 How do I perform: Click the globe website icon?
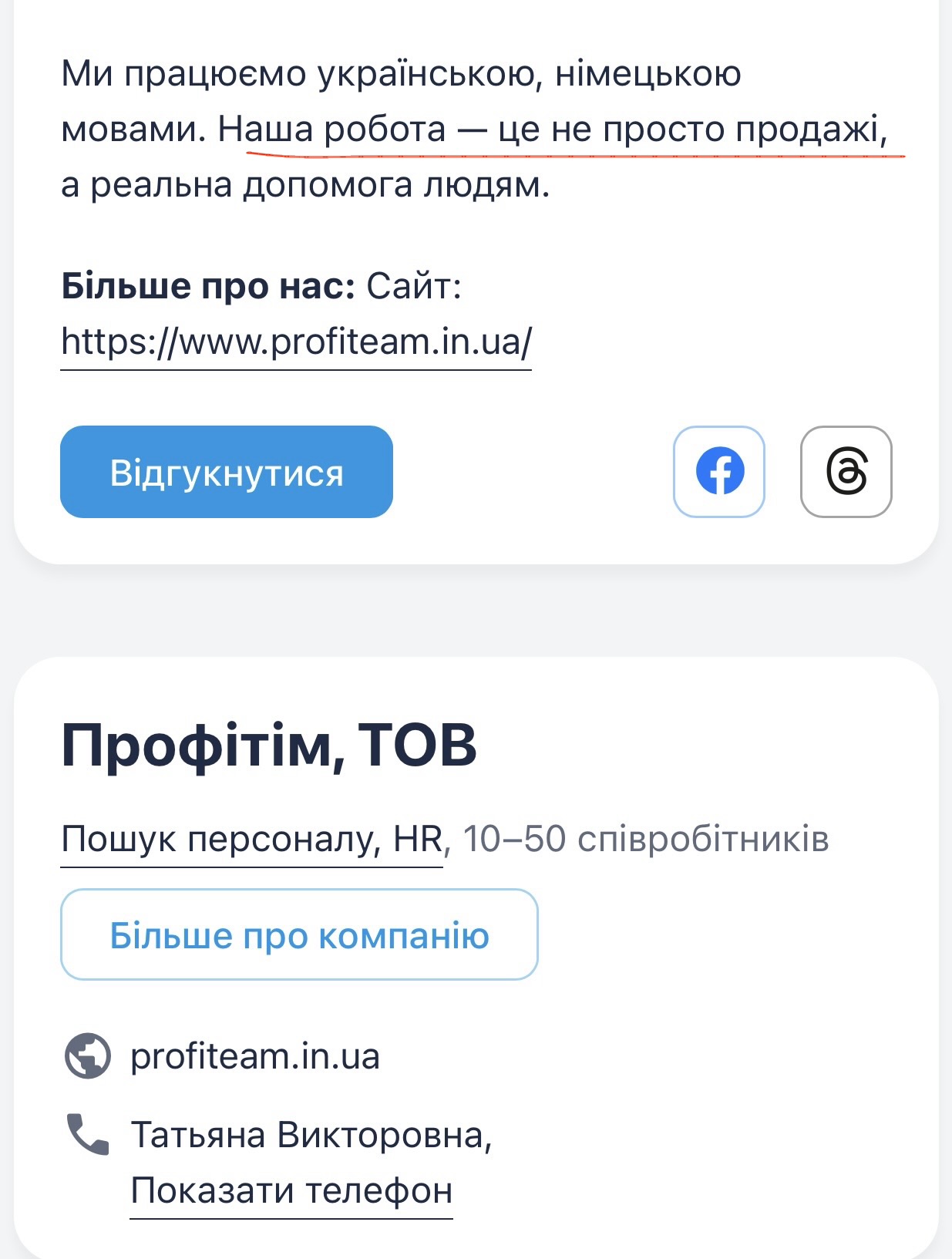click(87, 1055)
